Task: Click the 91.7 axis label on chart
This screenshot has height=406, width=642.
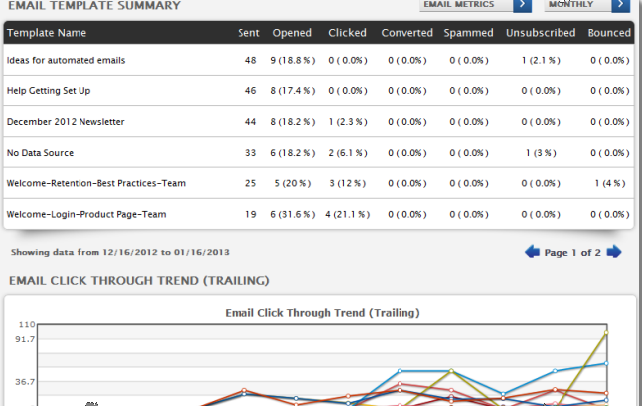Action: (x=25, y=339)
